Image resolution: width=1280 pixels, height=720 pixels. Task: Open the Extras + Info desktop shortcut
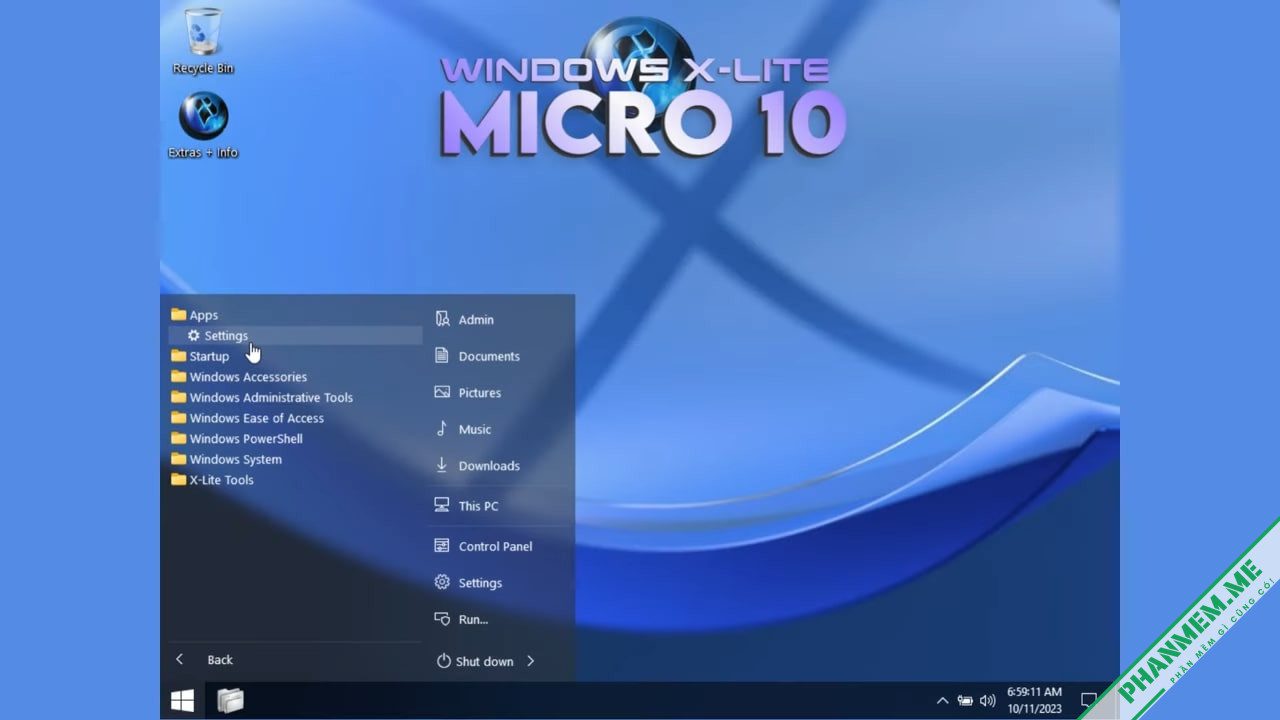(x=203, y=125)
